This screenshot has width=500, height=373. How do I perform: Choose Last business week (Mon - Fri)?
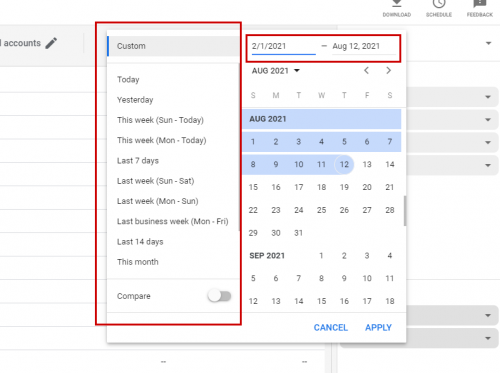pos(173,221)
